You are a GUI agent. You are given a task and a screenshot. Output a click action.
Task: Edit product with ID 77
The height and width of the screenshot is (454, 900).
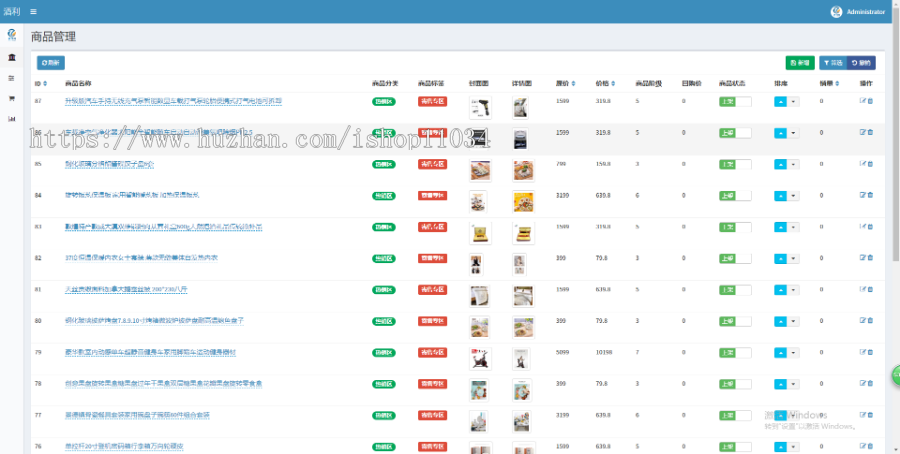862,414
